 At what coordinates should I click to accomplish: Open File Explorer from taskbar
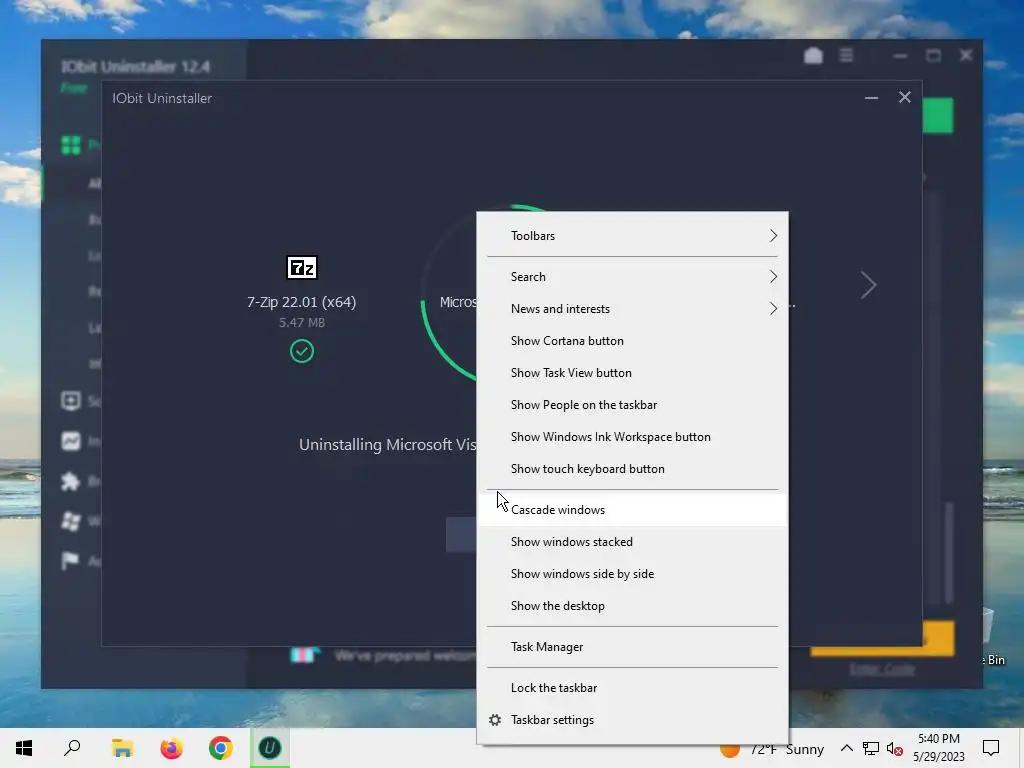[x=122, y=748]
